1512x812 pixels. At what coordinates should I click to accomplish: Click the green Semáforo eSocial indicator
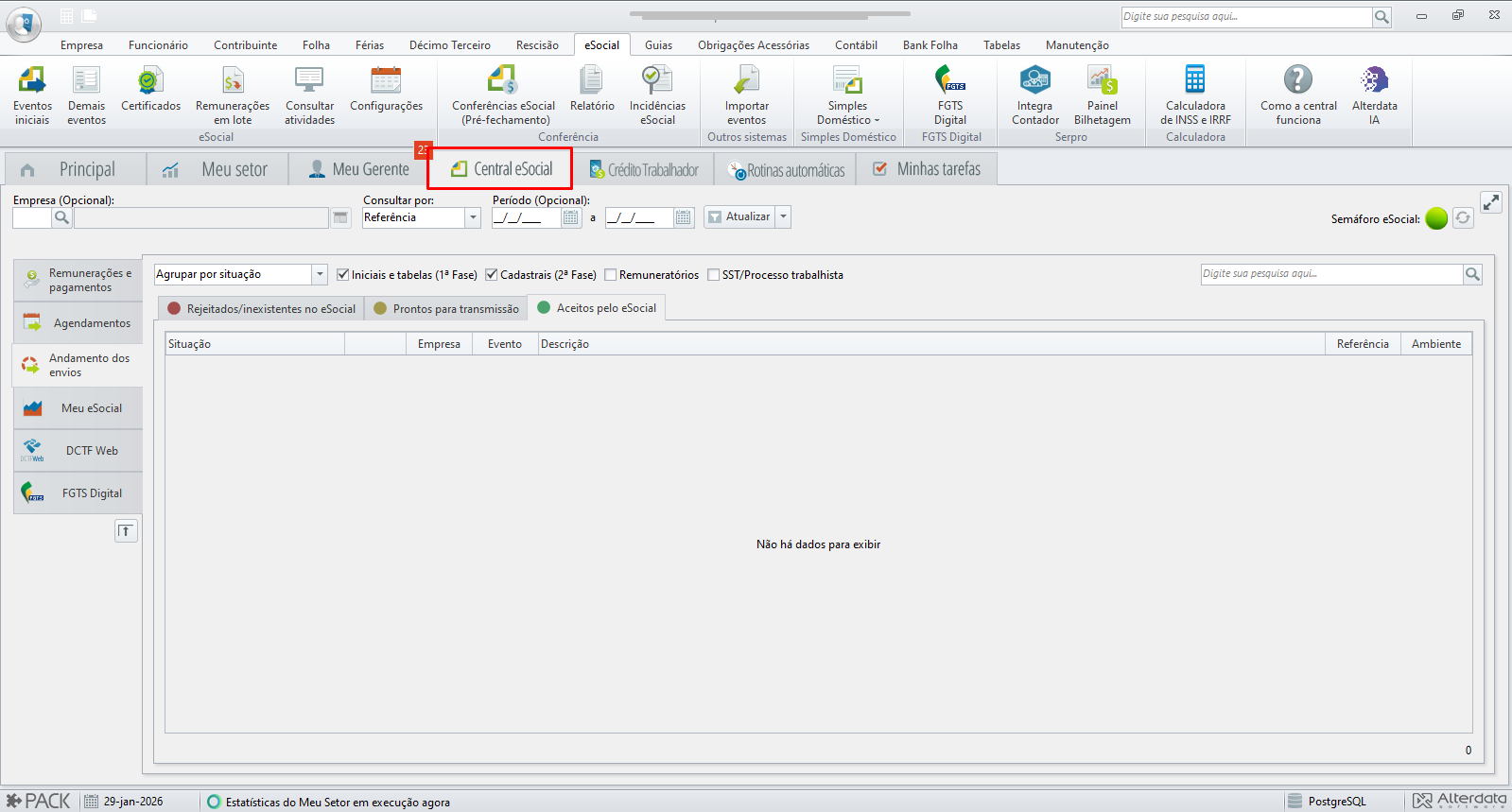1436,218
